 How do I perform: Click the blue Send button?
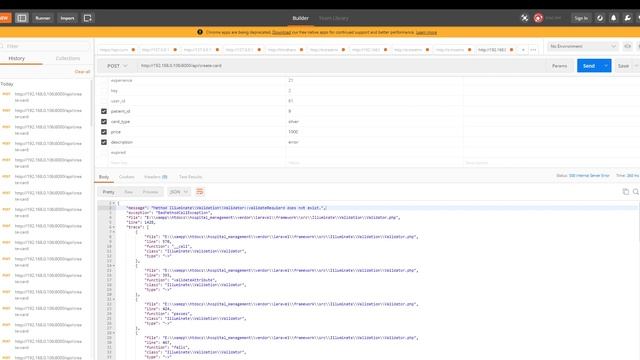[589, 66]
